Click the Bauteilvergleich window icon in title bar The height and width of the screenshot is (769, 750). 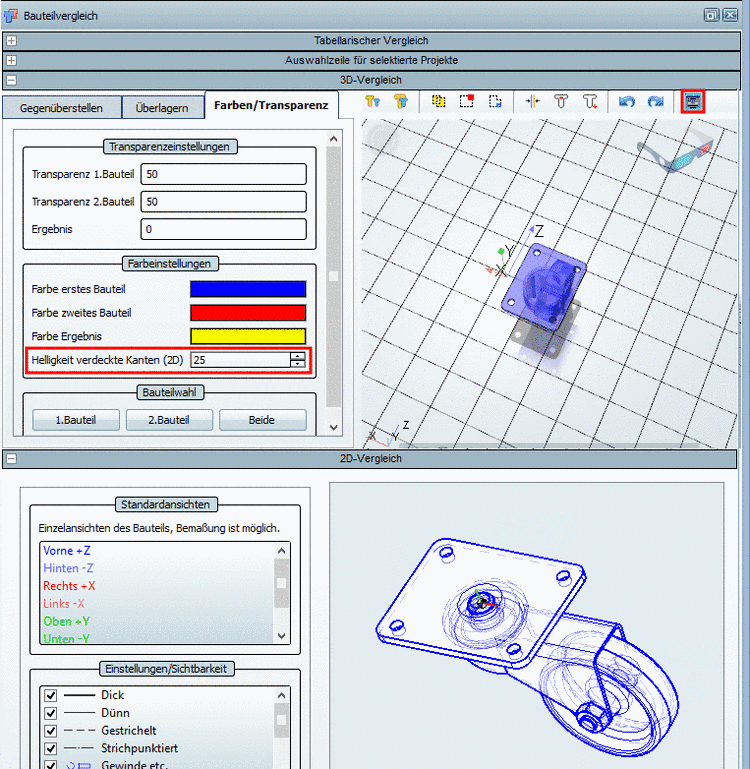pyautogui.click(x=11, y=16)
